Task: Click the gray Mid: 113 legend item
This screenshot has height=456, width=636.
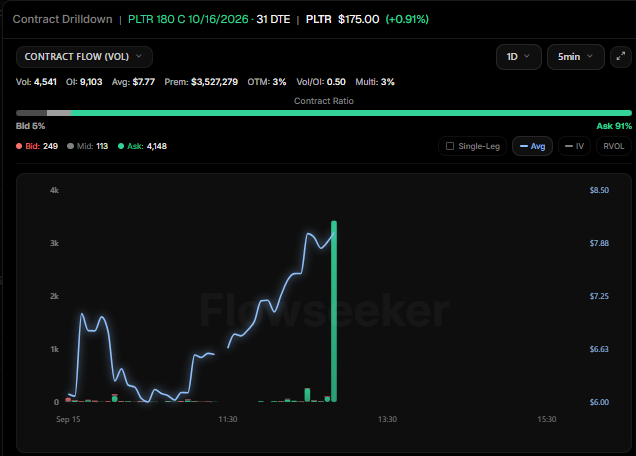Action: pyautogui.click(x=88, y=146)
